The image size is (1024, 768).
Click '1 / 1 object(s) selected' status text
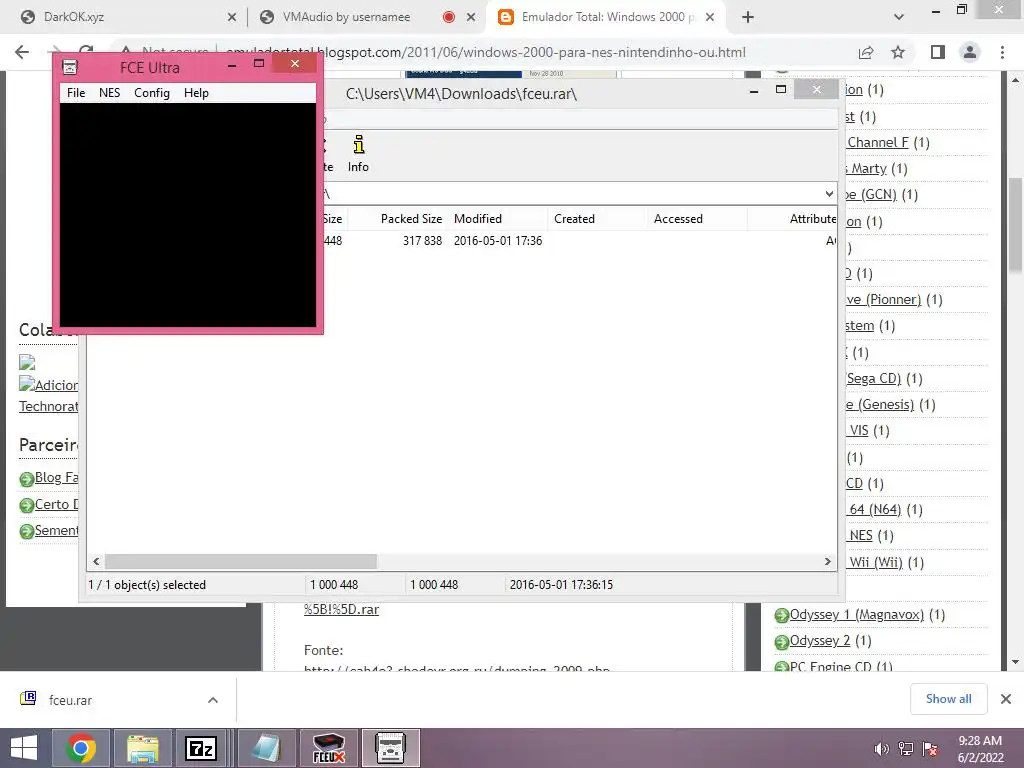[x=147, y=584]
